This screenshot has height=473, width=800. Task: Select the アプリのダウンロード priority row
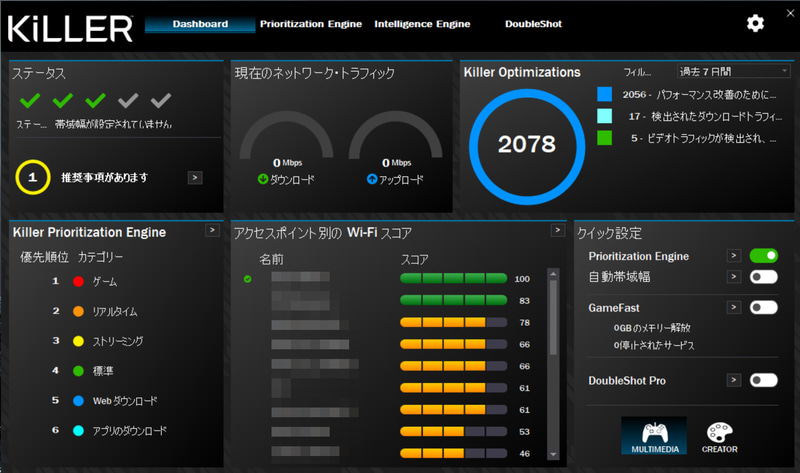[x=109, y=431]
